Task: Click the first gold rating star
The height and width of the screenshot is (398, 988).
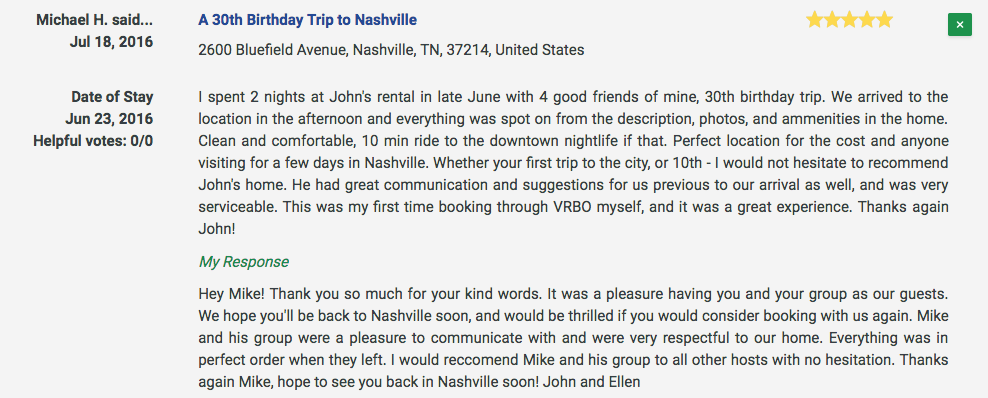Action: [815, 20]
